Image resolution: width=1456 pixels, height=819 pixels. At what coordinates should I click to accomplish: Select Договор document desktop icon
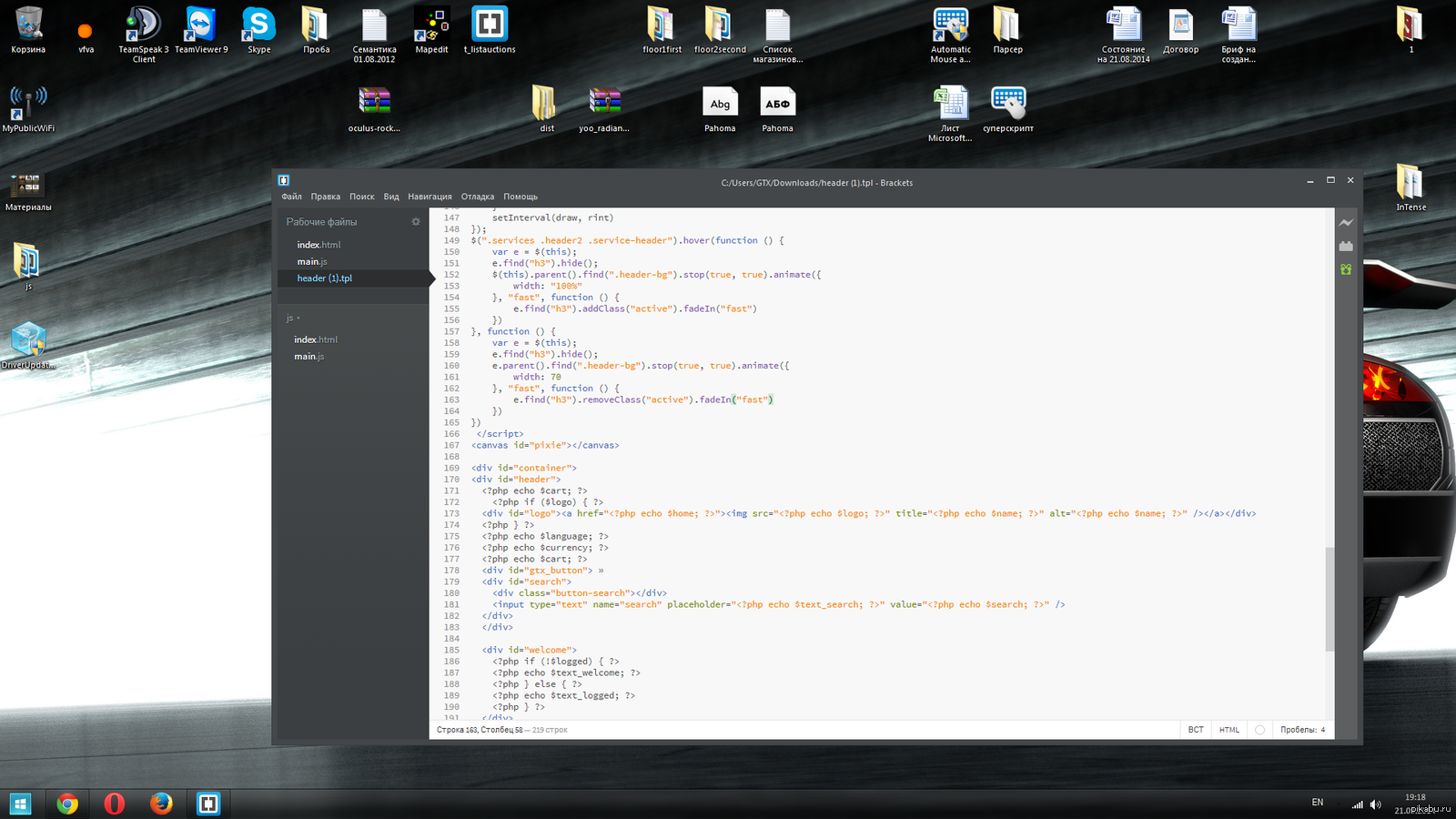1181,30
